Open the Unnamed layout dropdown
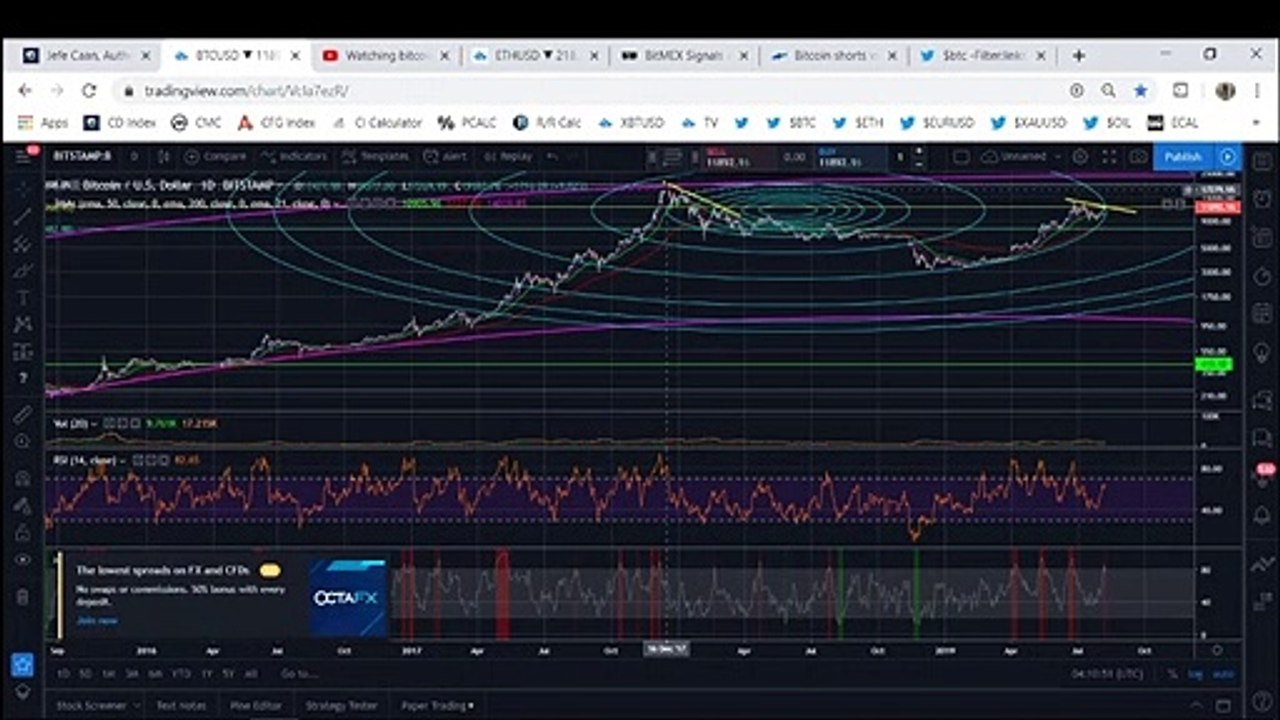Viewport: 1280px width, 720px height. (1021, 157)
